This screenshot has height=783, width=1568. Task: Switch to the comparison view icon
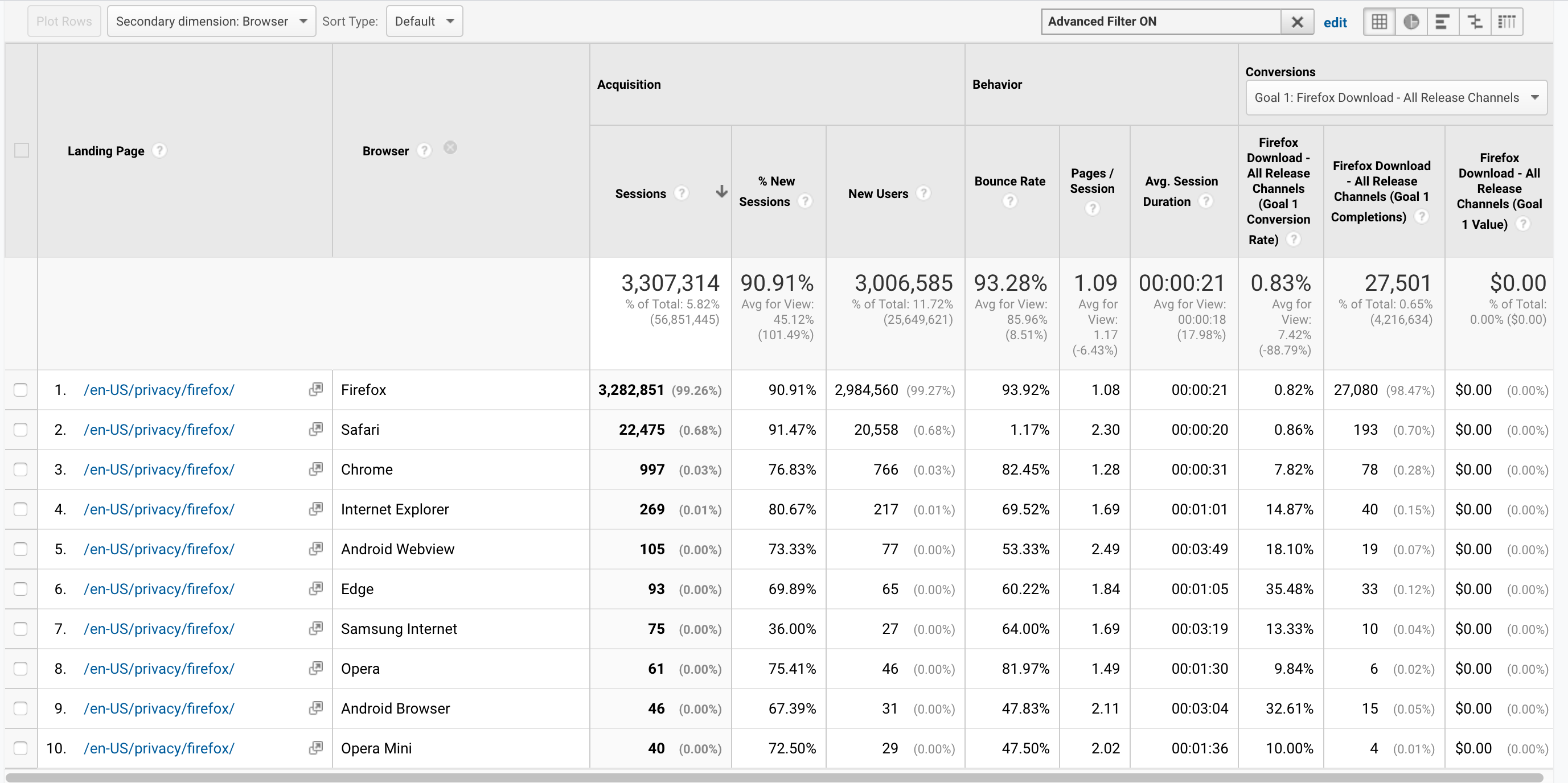(x=1475, y=22)
